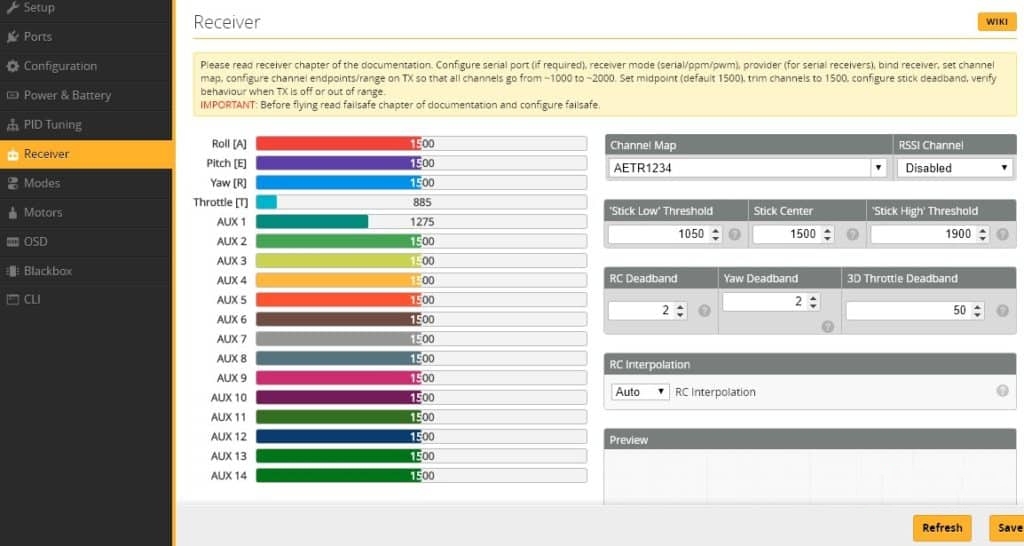Click the Setup wrench icon

[x=12, y=7]
